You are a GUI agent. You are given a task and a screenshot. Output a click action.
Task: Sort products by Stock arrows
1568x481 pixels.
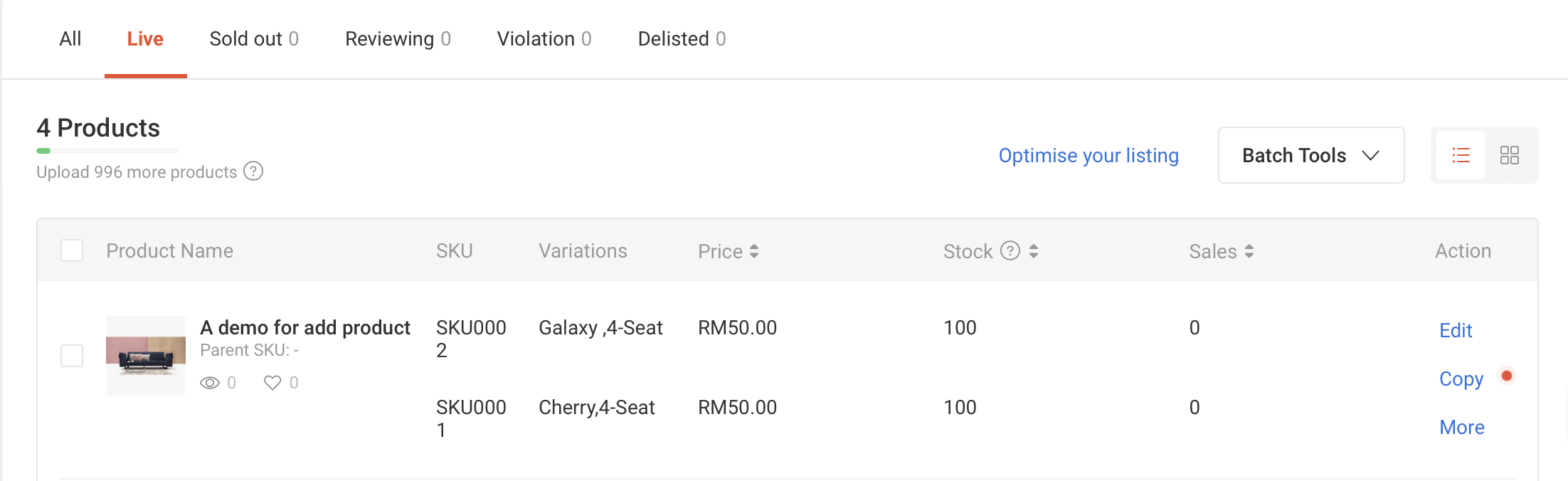click(1034, 251)
